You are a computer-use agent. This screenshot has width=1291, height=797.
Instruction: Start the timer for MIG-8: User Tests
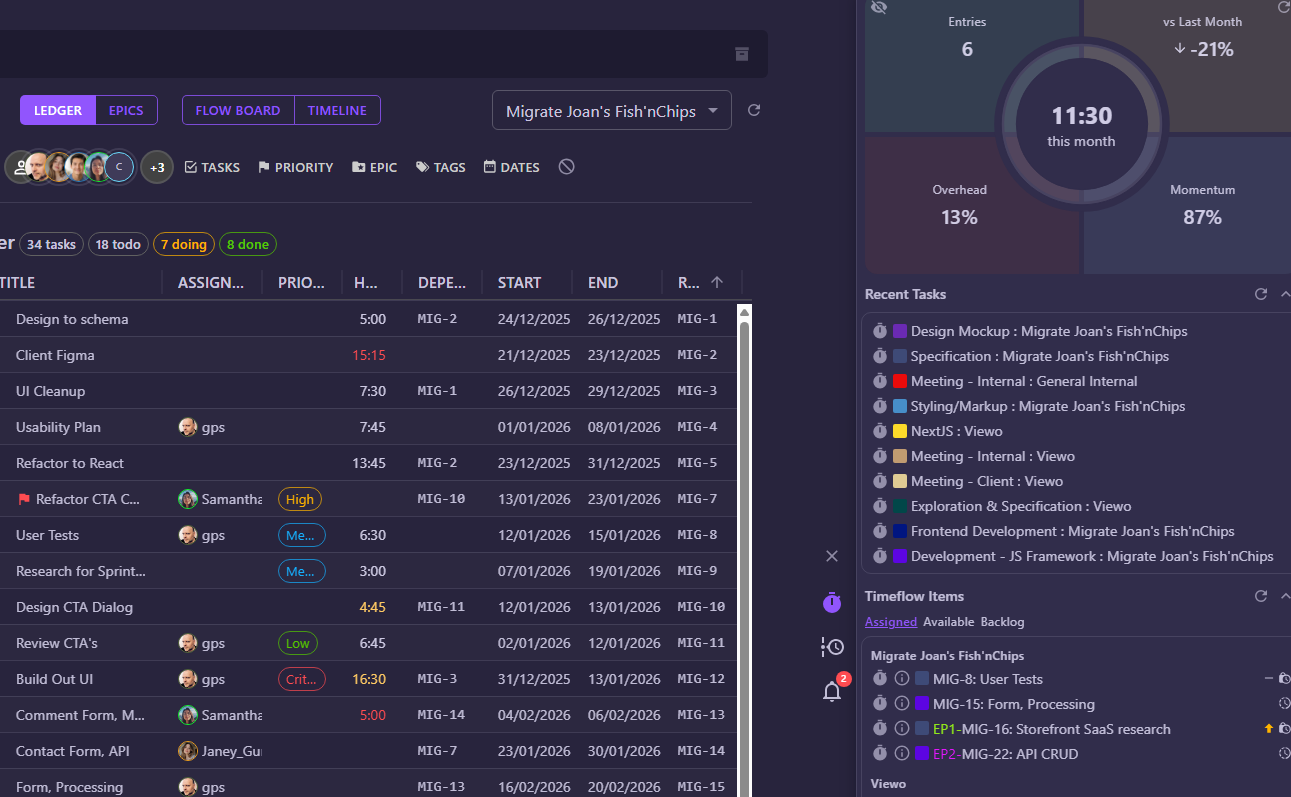point(880,679)
